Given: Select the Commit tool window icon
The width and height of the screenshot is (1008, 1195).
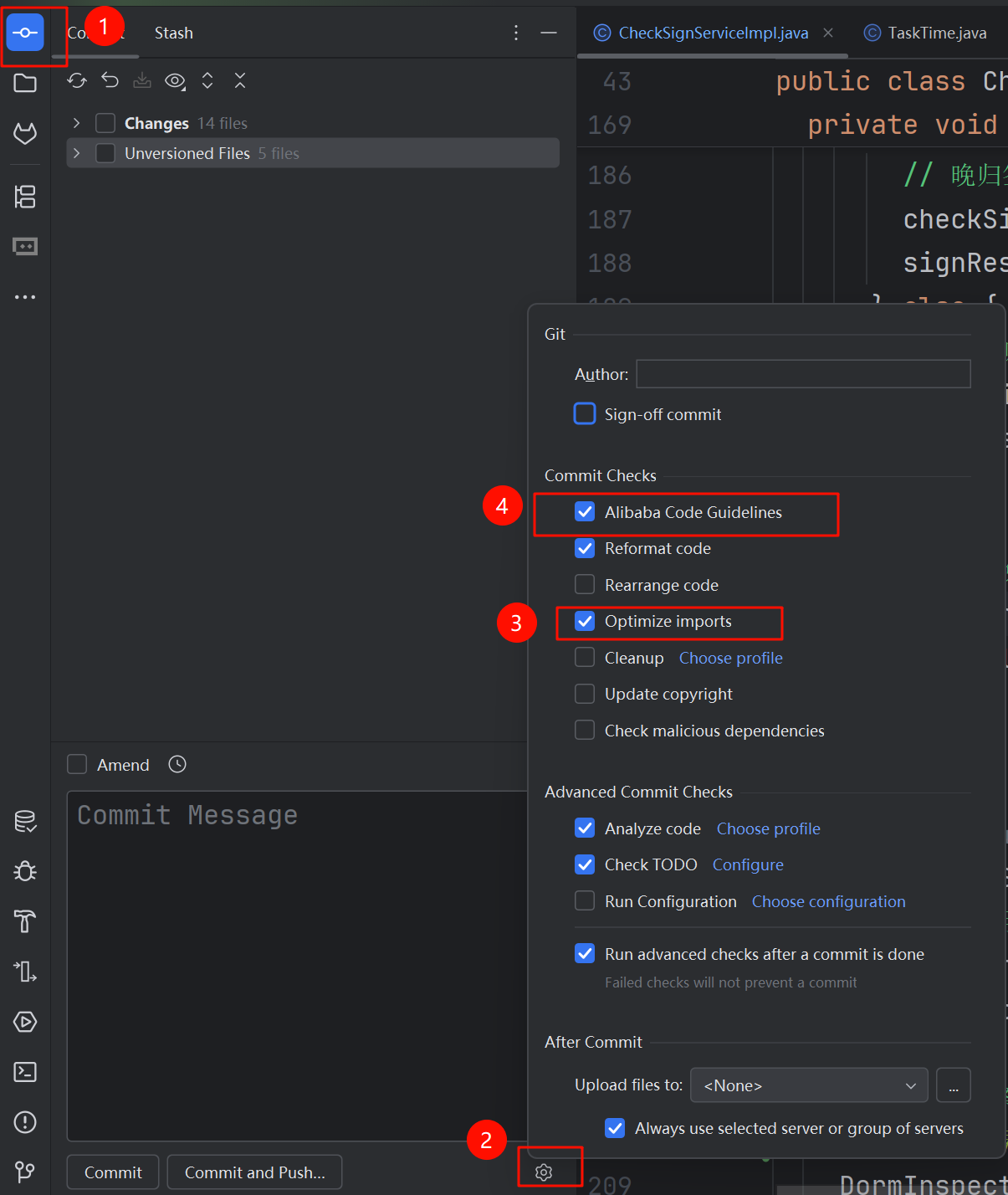Looking at the screenshot, I should (x=25, y=32).
